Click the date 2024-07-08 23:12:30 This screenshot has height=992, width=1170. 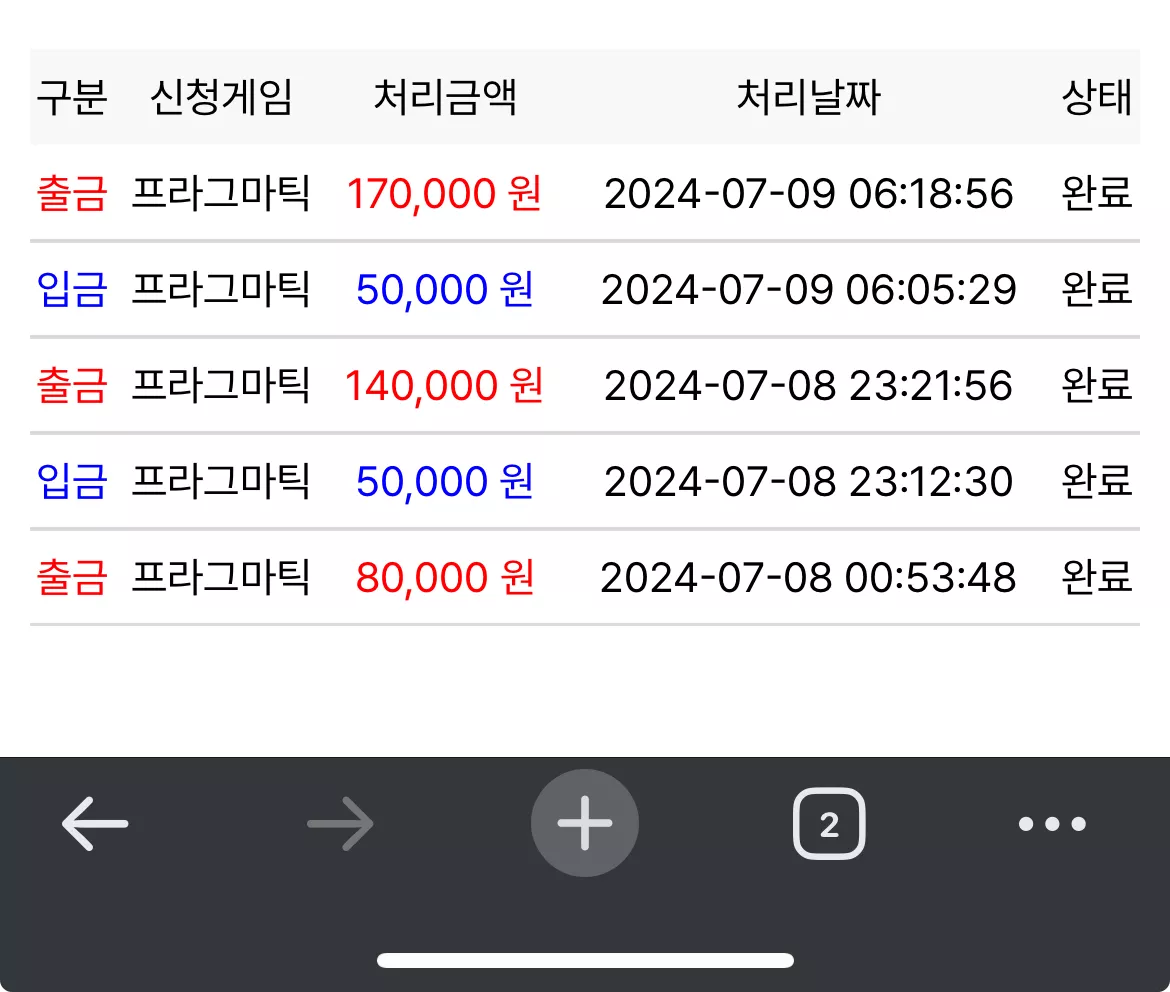tap(809, 481)
